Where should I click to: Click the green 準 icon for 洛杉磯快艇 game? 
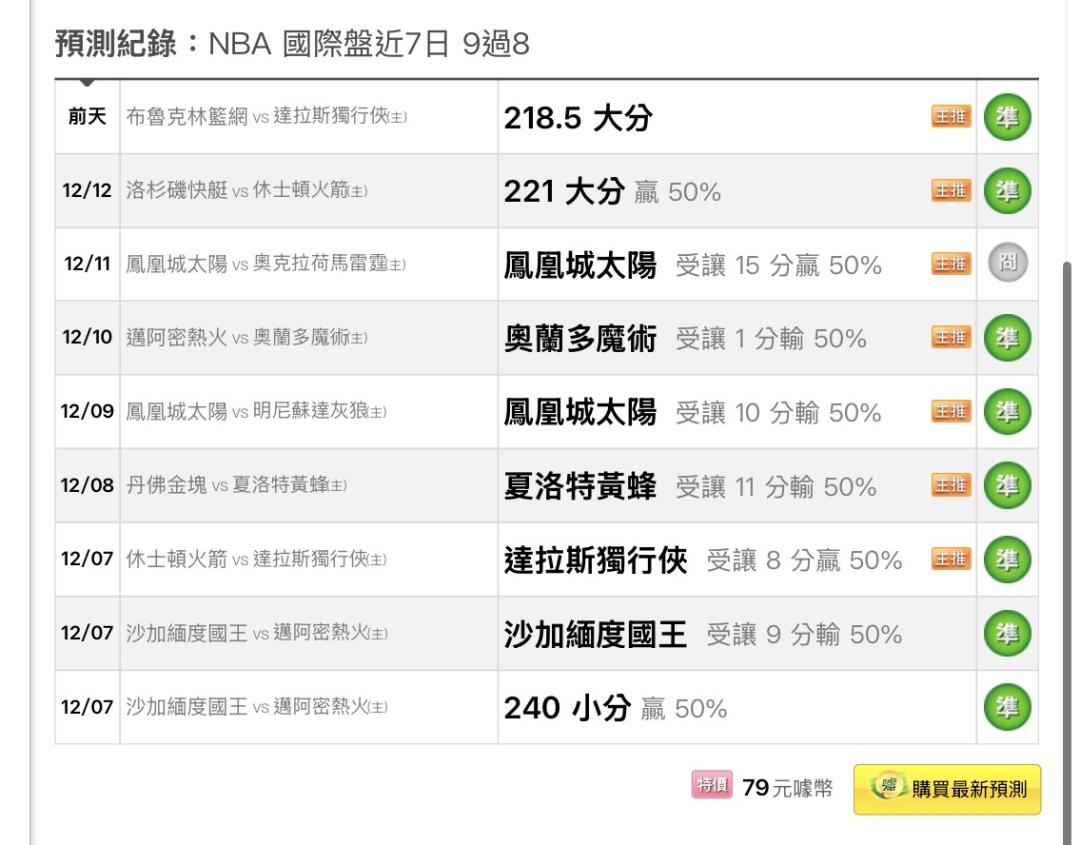(x=1007, y=191)
